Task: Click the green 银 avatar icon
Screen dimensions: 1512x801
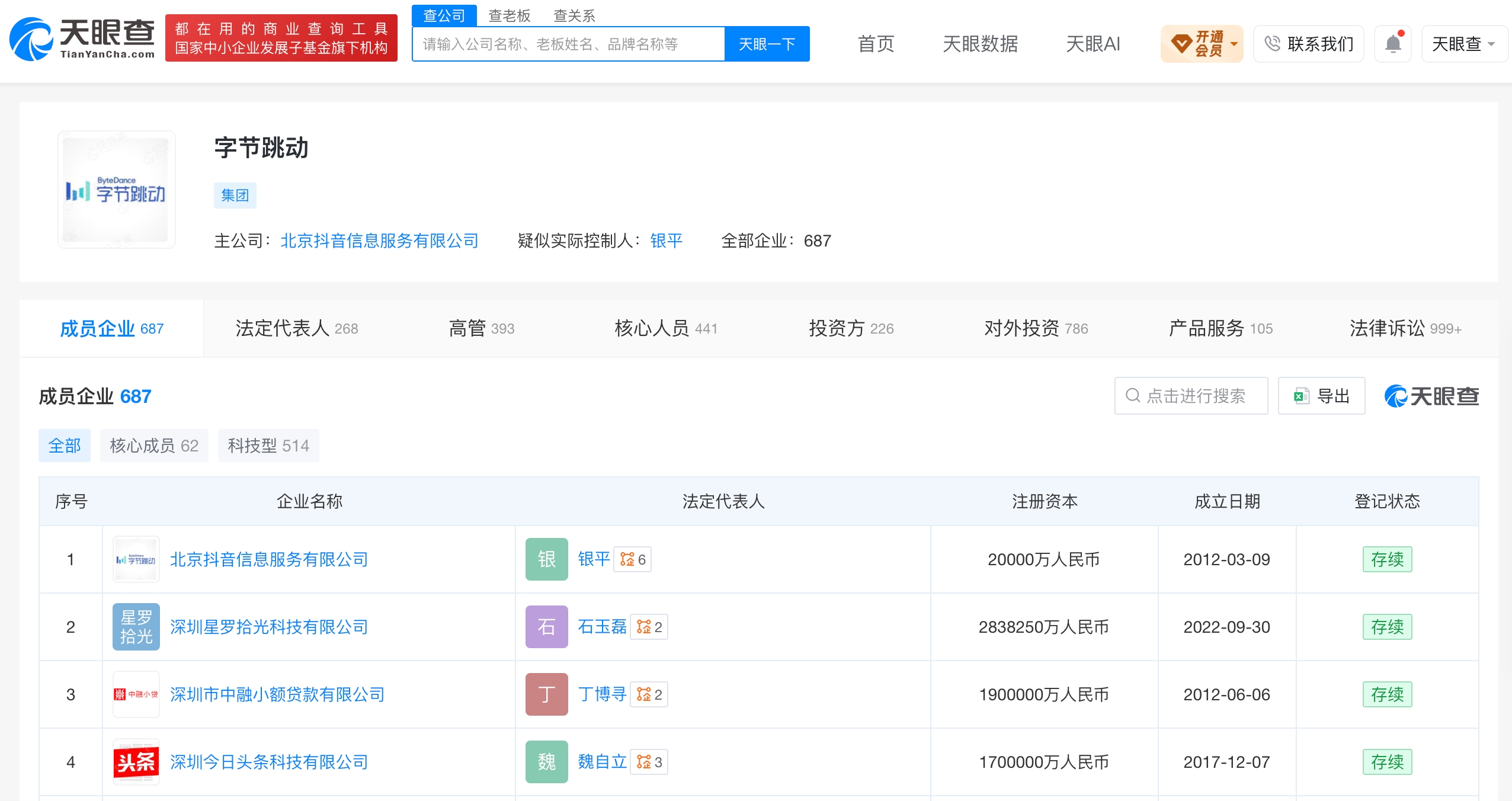Action: [x=546, y=559]
